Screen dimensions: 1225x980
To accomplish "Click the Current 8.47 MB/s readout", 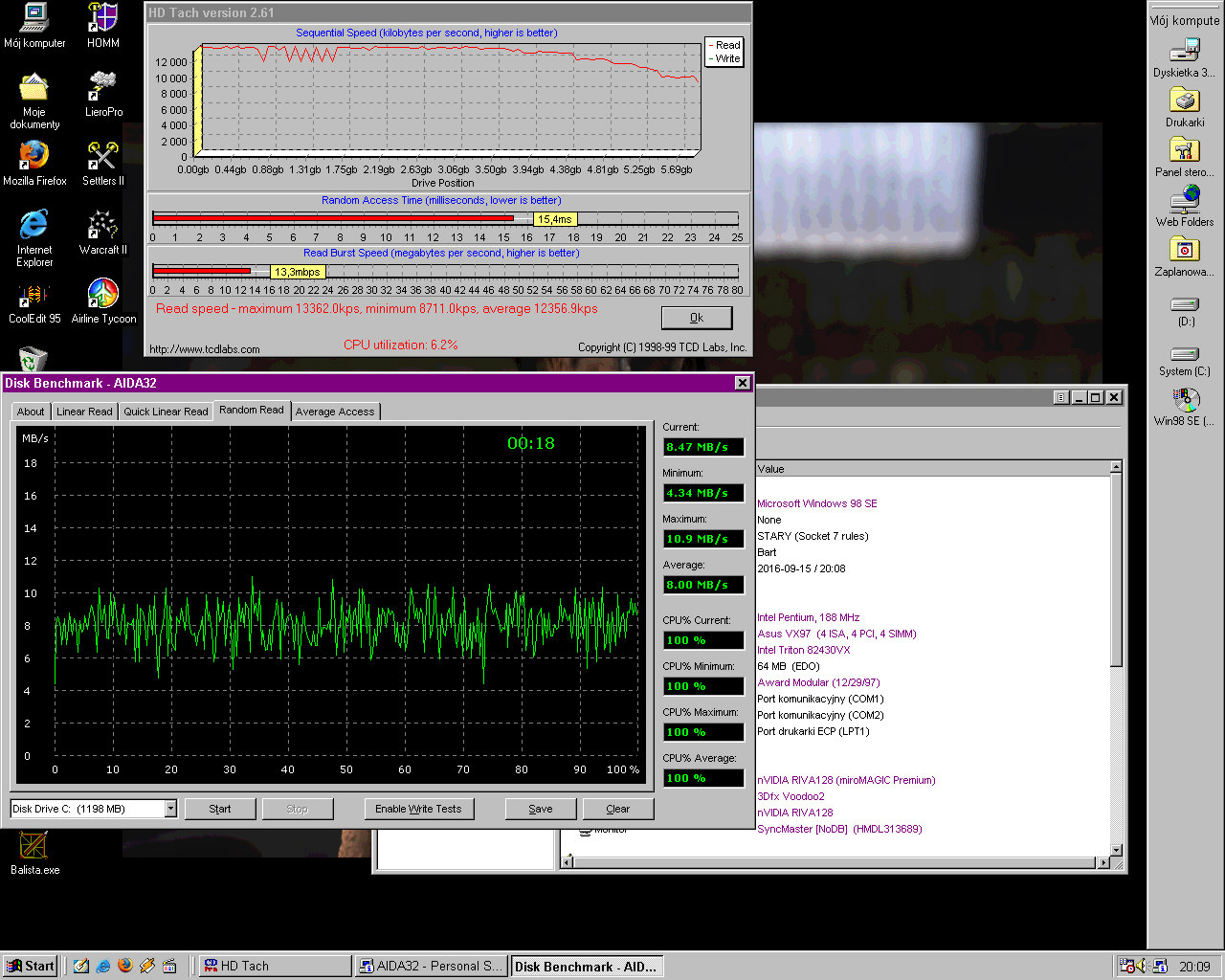I will click(703, 447).
